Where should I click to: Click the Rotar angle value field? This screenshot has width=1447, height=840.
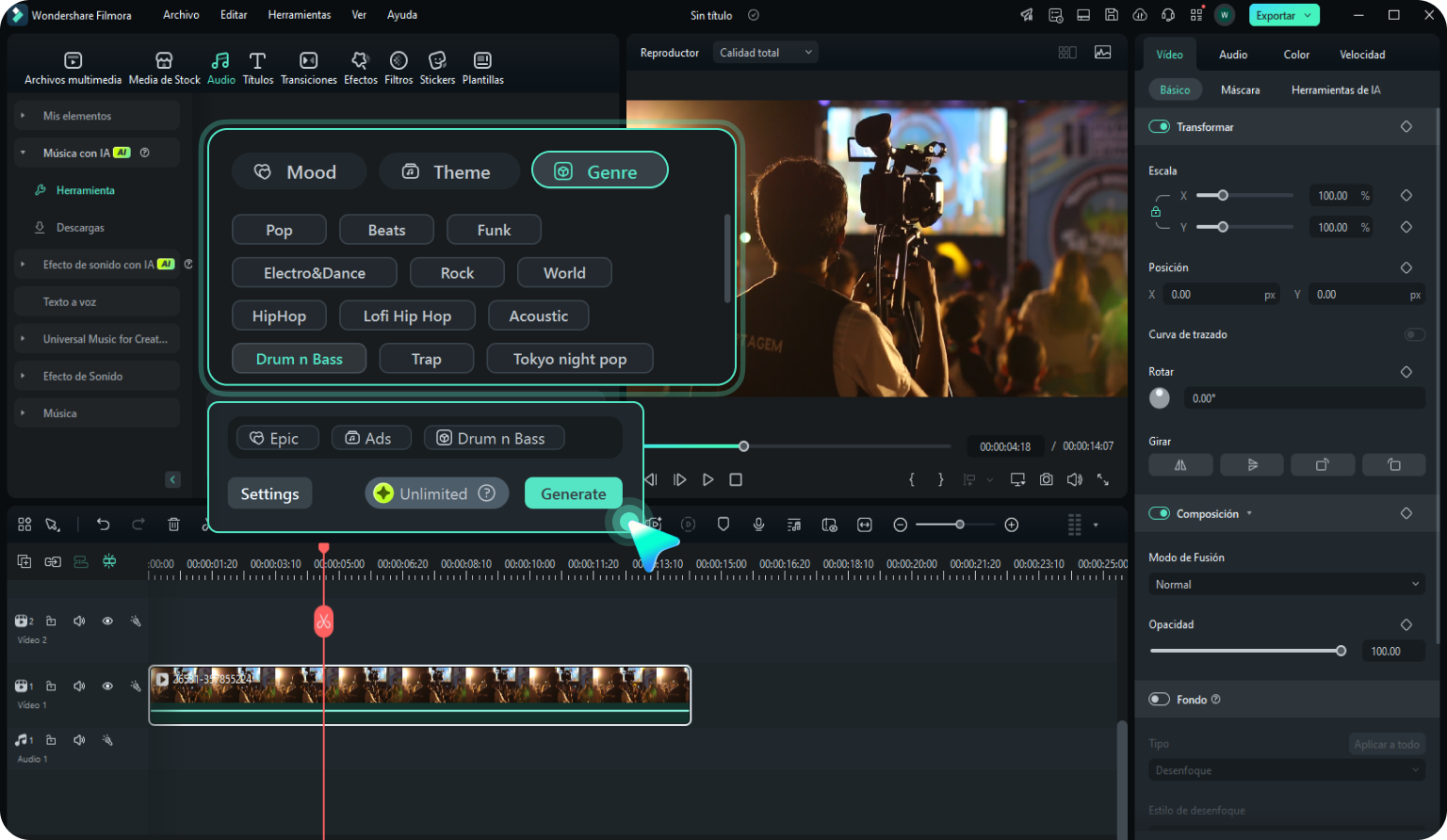point(1305,398)
